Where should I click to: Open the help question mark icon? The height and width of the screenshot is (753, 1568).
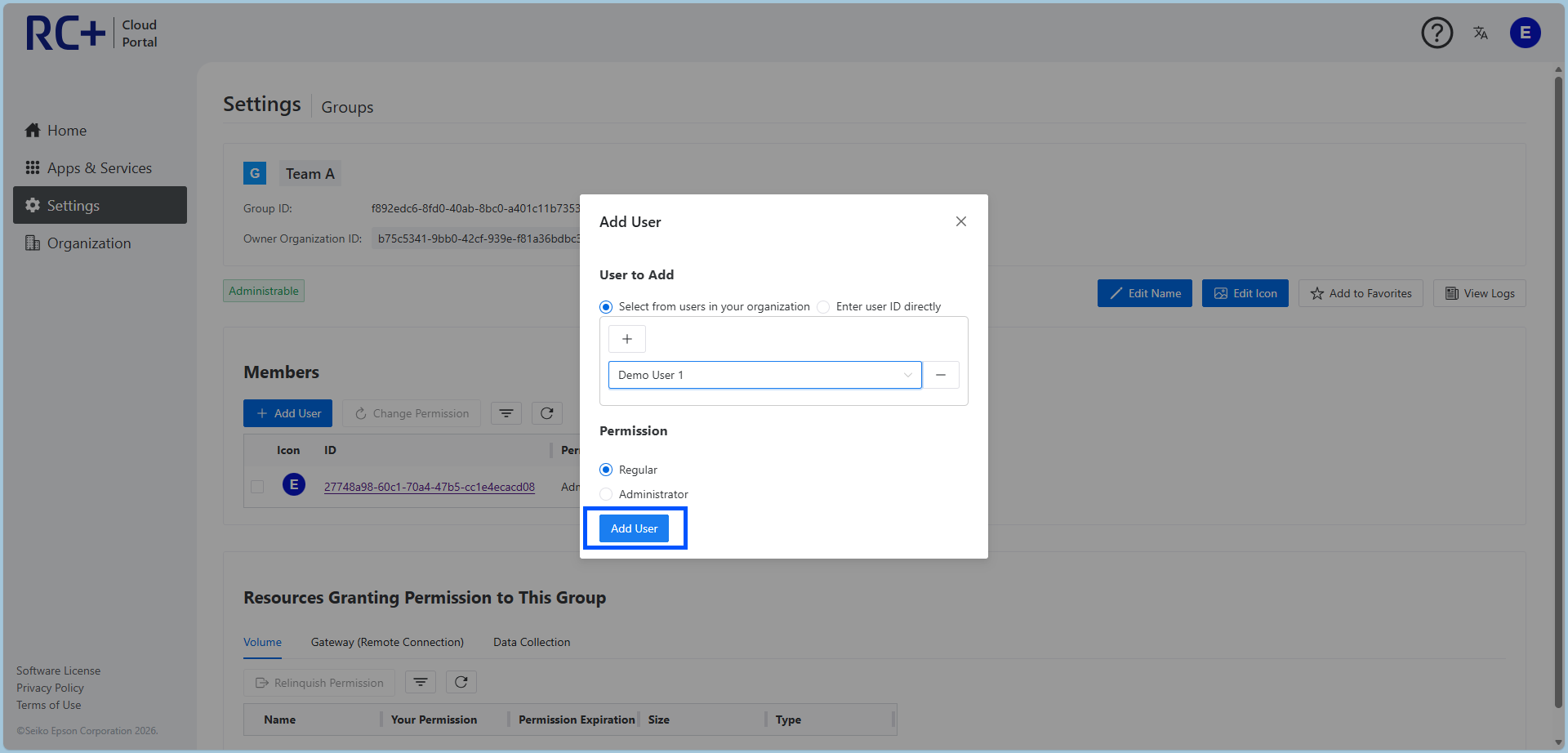(x=1437, y=33)
